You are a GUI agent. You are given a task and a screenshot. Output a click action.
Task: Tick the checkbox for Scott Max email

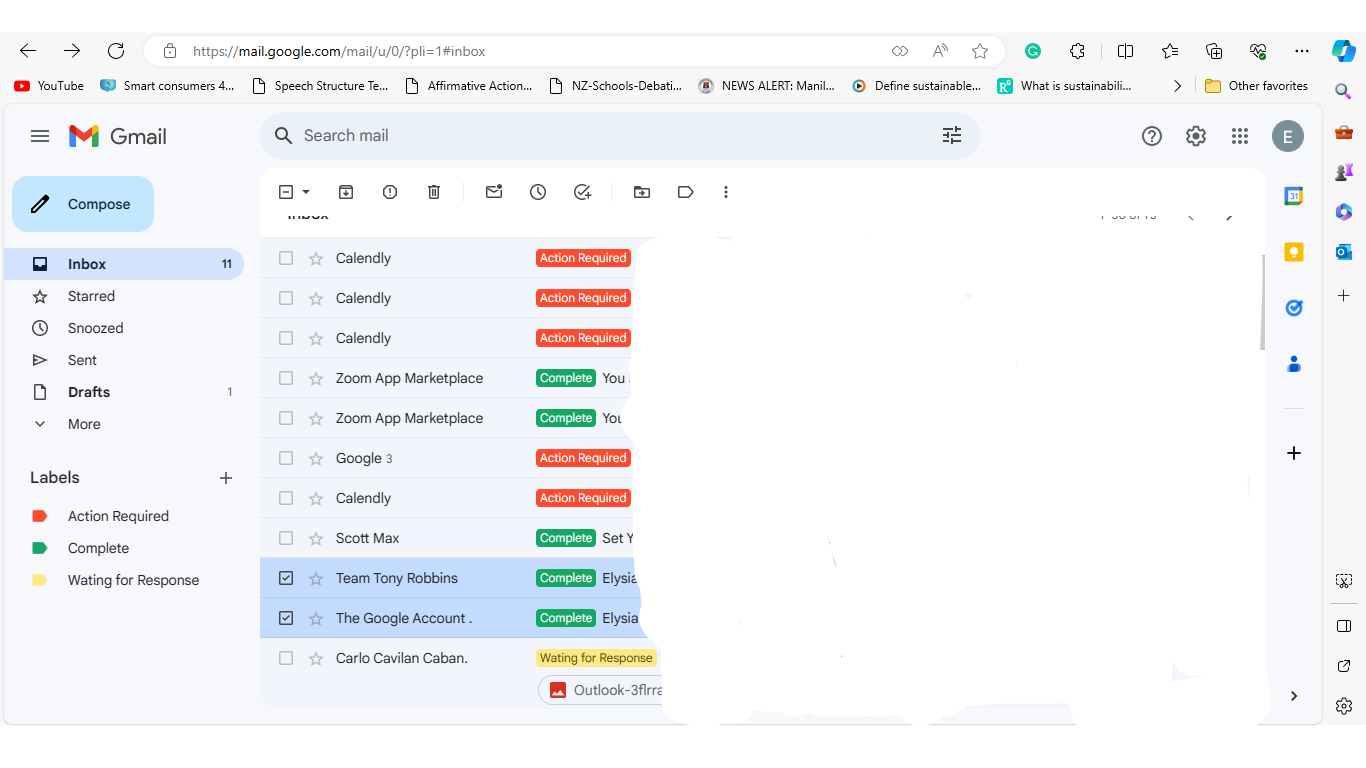click(286, 538)
